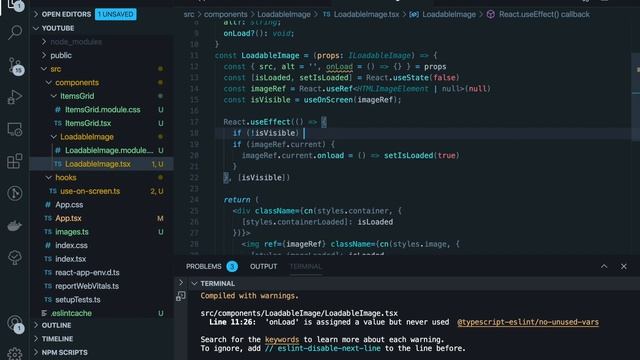The width and height of the screenshot is (640, 360).
Task: Open setupTests.ts file
Action: coord(78,300)
